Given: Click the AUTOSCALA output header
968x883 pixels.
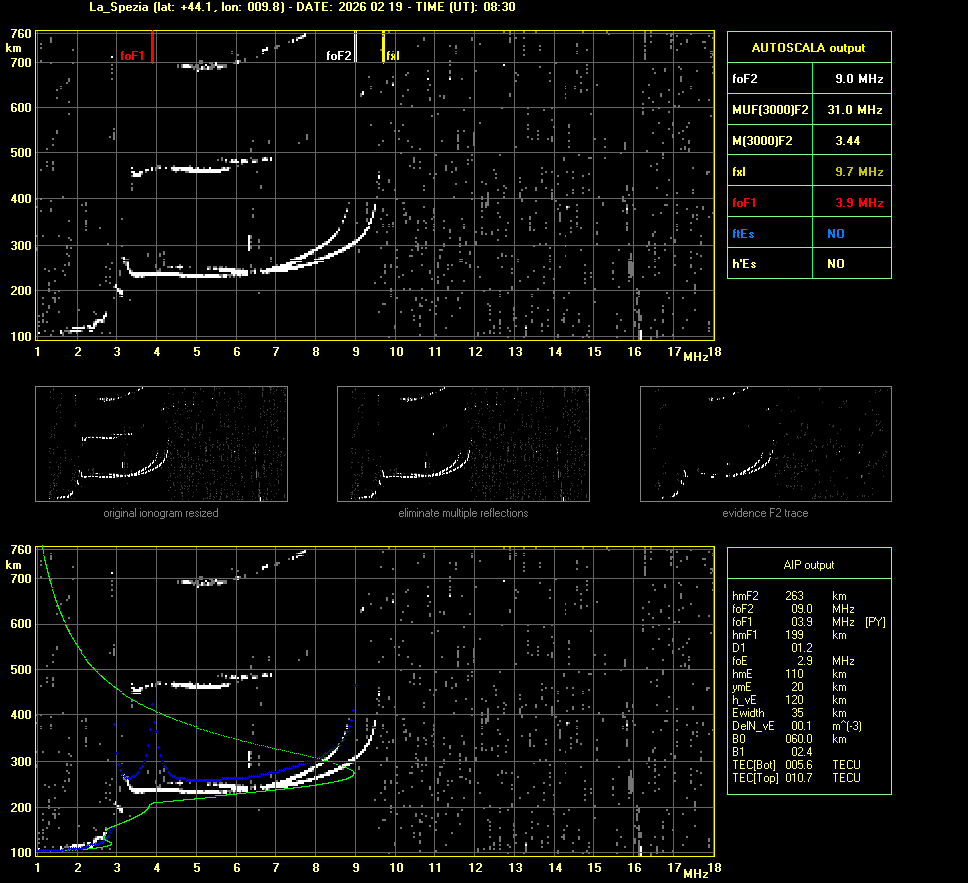Looking at the screenshot, I should pos(808,47).
